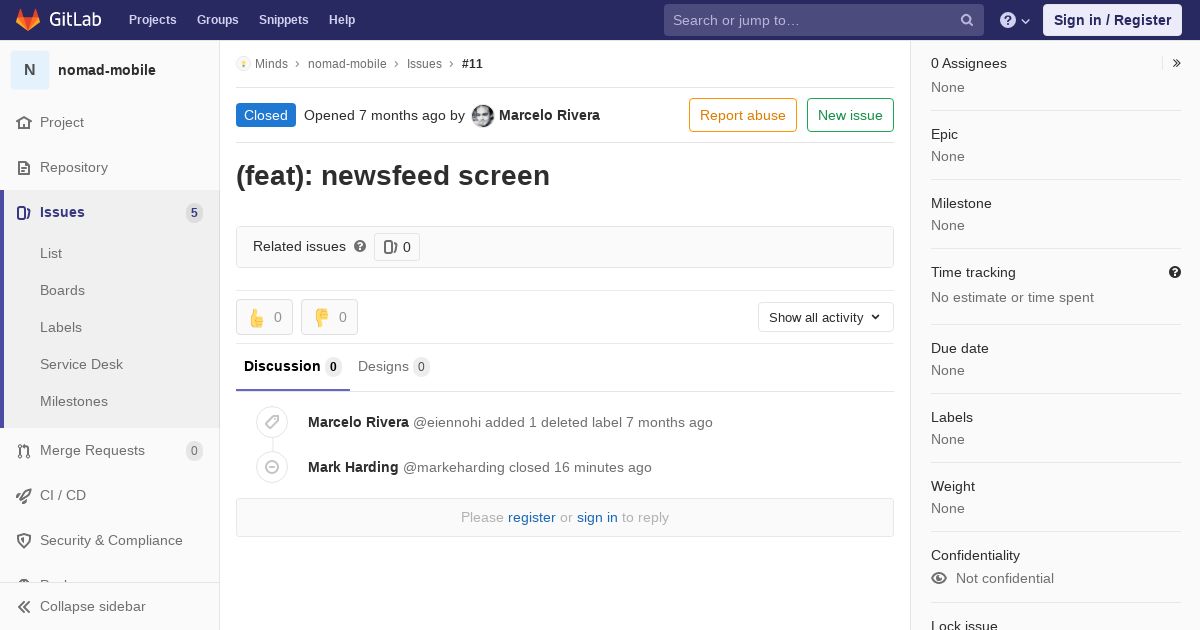Open the Security & Compliance shield icon
1200x630 pixels.
point(24,541)
